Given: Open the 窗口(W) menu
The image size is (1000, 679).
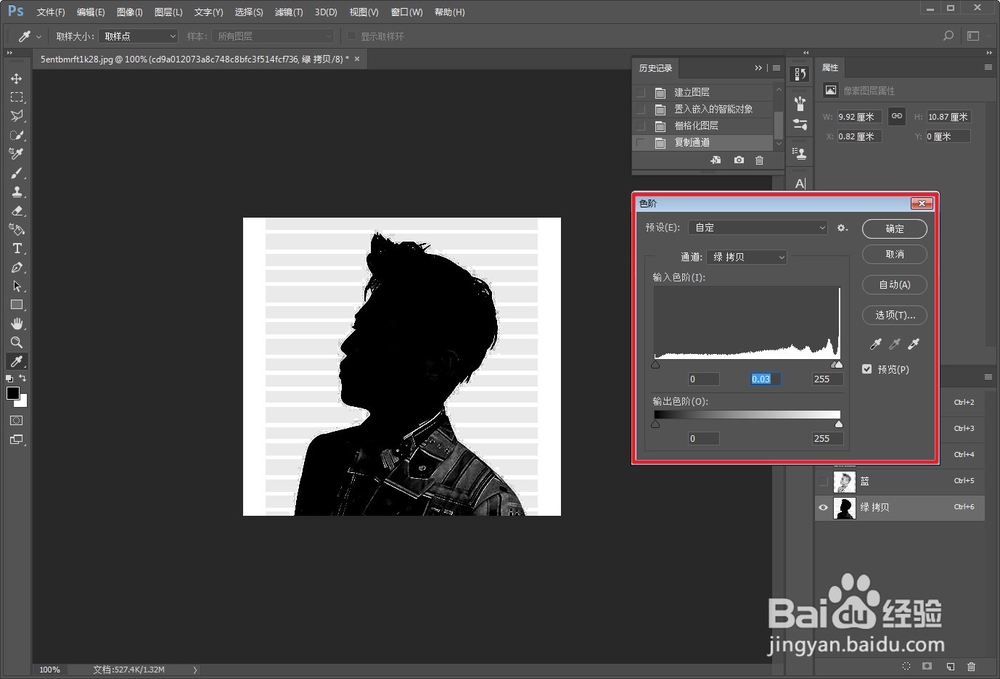Looking at the screenshot, I should pyautogui.click(x=406, y=12).
